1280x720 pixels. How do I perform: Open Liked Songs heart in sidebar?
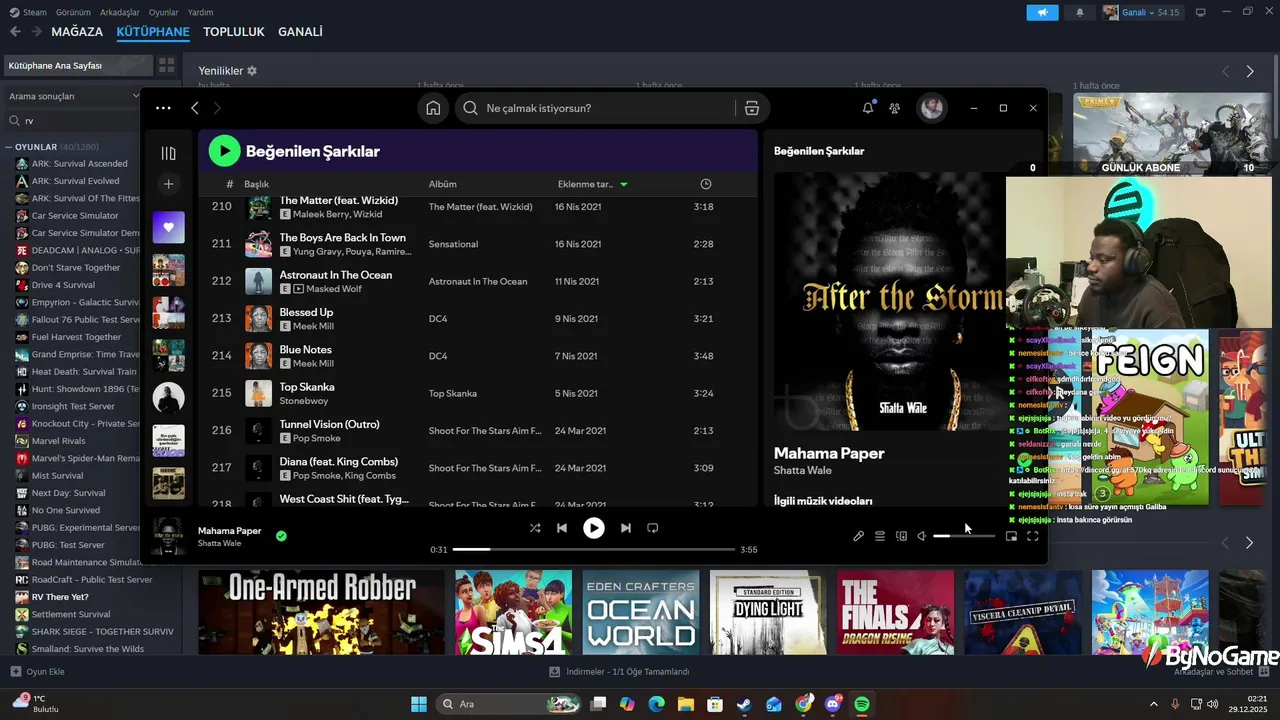168,227
